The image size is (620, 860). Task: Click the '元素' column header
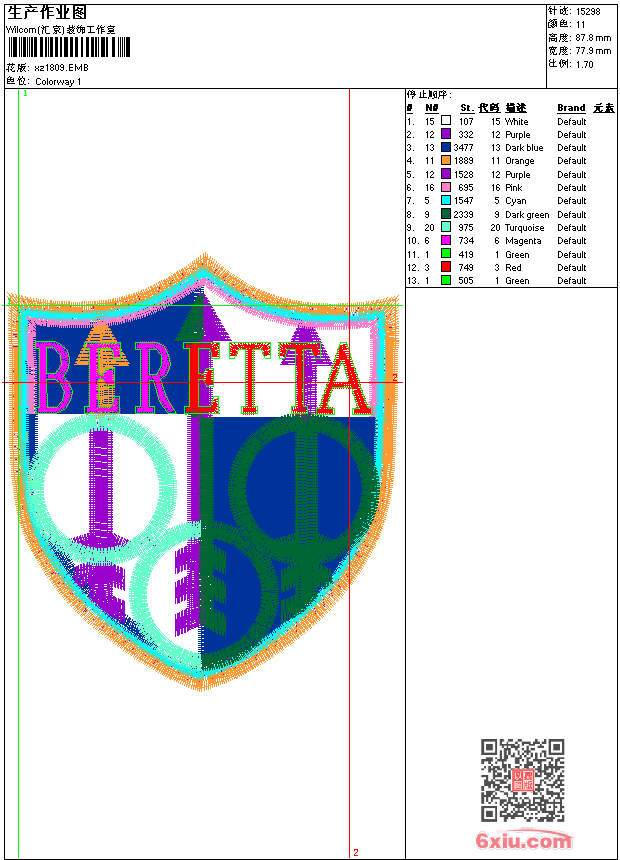[604, 108]
